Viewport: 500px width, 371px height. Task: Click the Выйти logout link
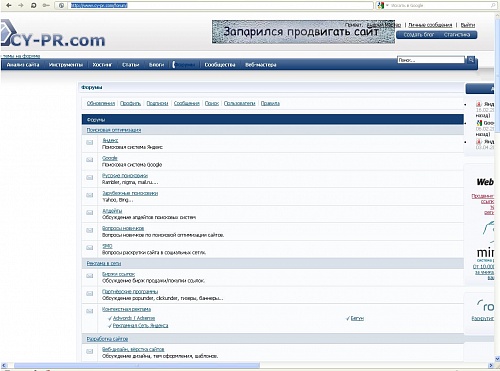point(468,25)
